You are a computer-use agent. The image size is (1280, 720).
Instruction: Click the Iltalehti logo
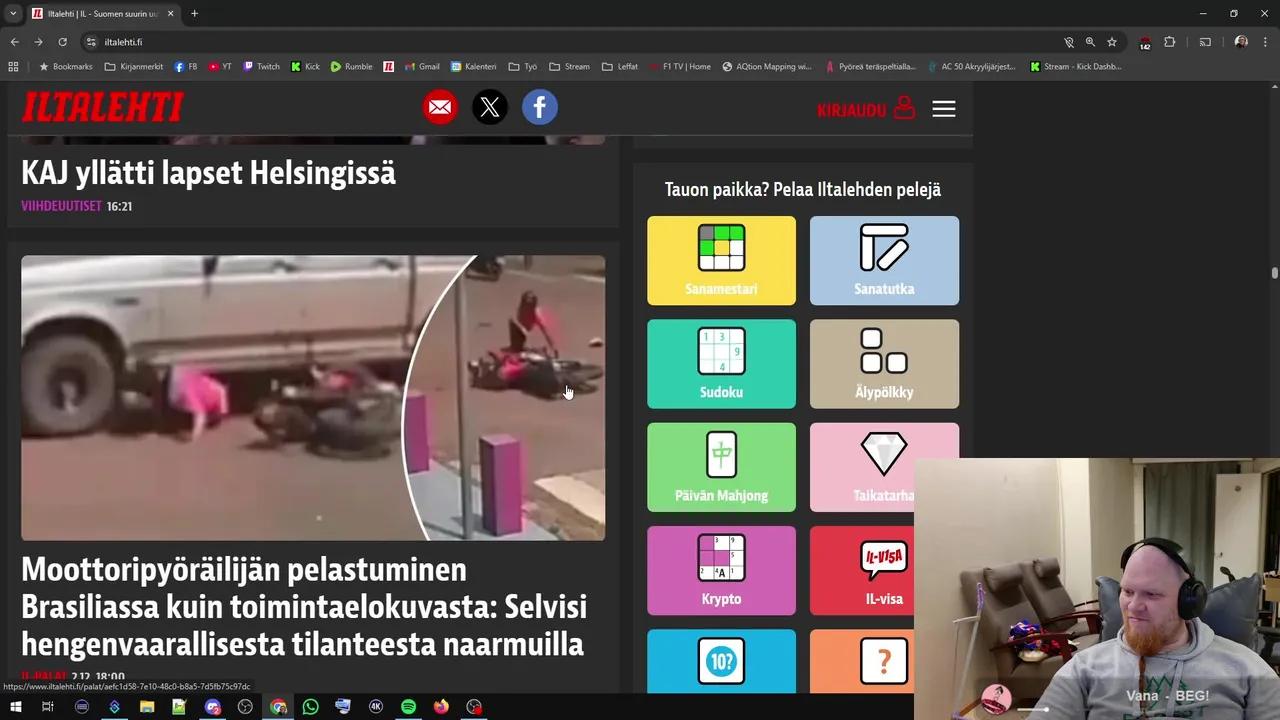[103, 107]
